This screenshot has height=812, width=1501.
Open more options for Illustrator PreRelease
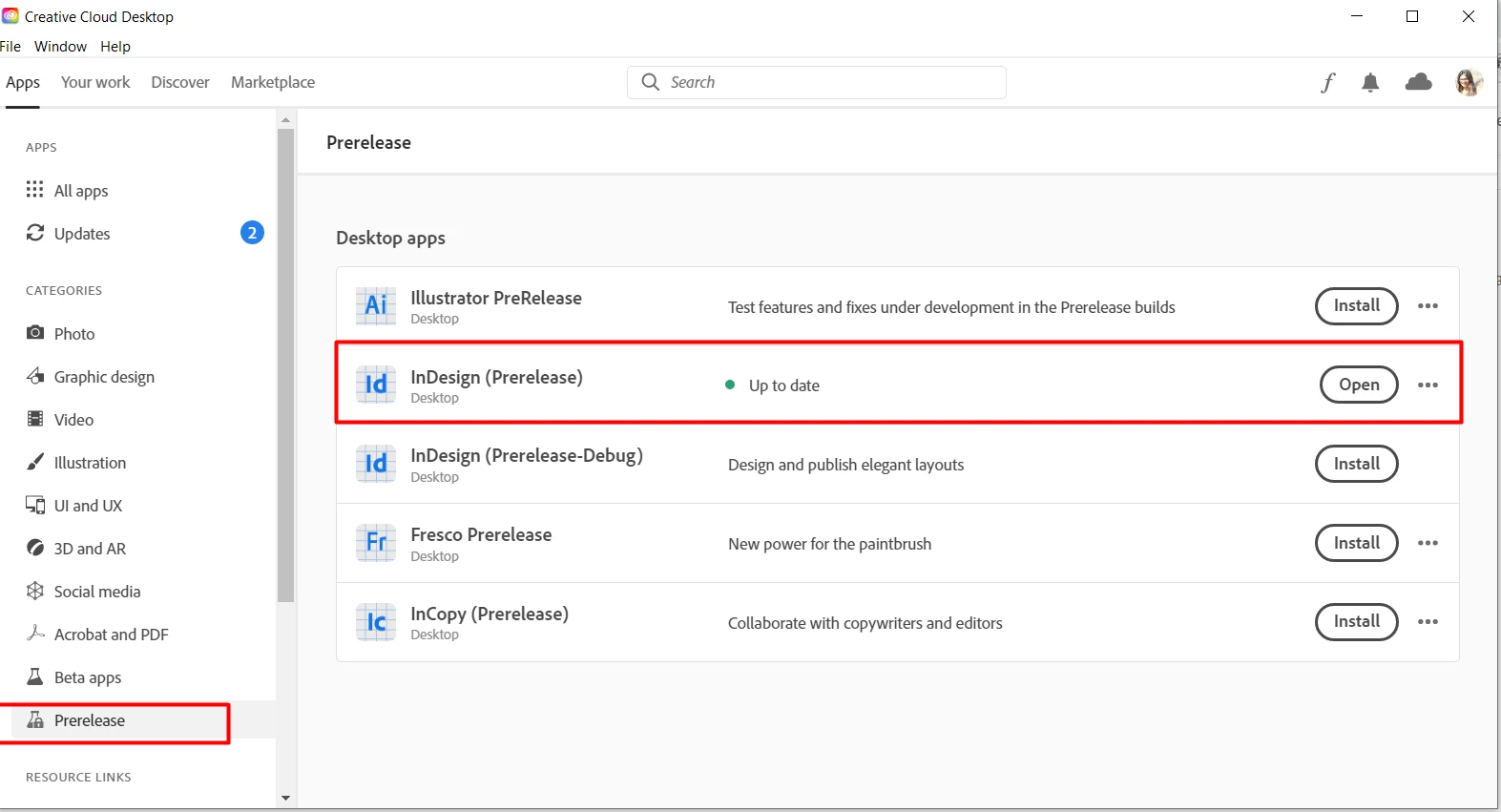click(1428, 306)
